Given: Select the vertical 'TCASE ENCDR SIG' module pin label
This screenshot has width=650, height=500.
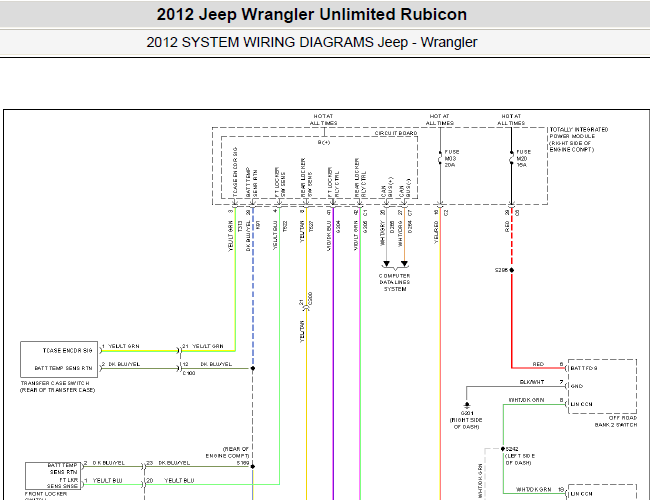Looking at the screenshot, I should click(235, 172).
